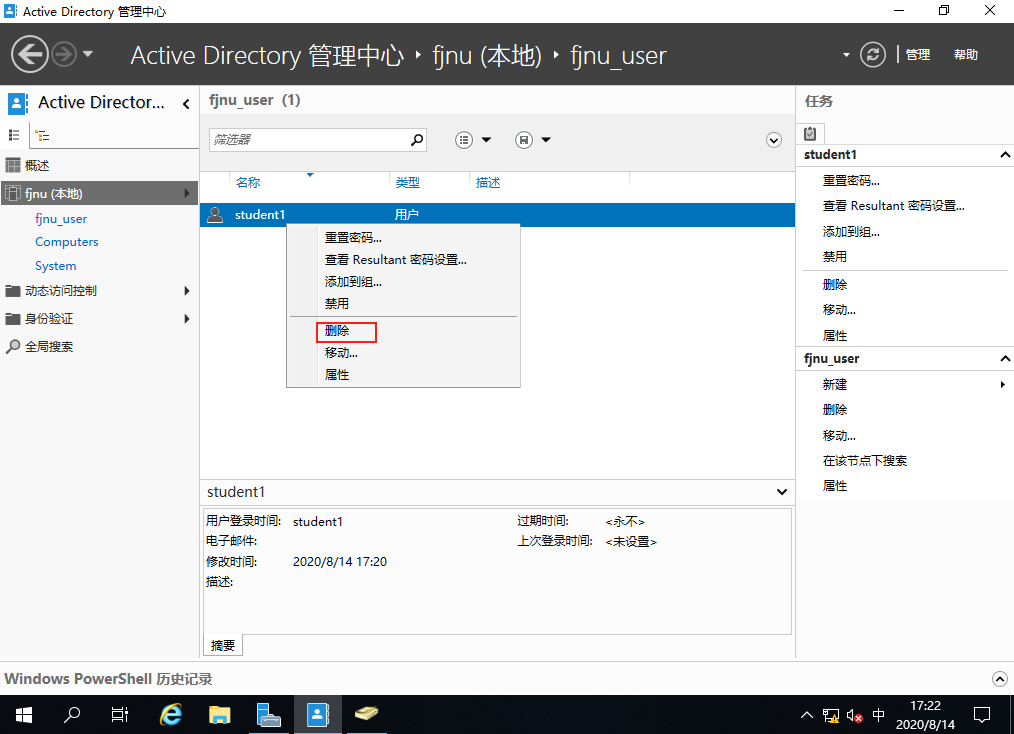Open dropdown arrow next to view options
1014x734 pixels.
pos(487,140)
